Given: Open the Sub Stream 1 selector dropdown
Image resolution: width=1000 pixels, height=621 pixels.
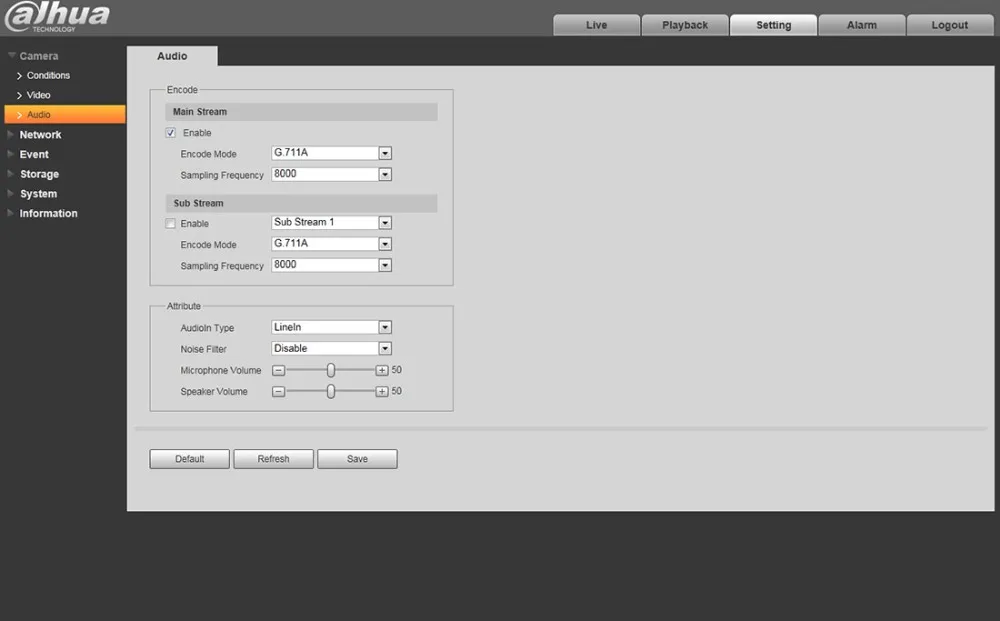Looking at the screenshot, I should click(x=332, y=223).
